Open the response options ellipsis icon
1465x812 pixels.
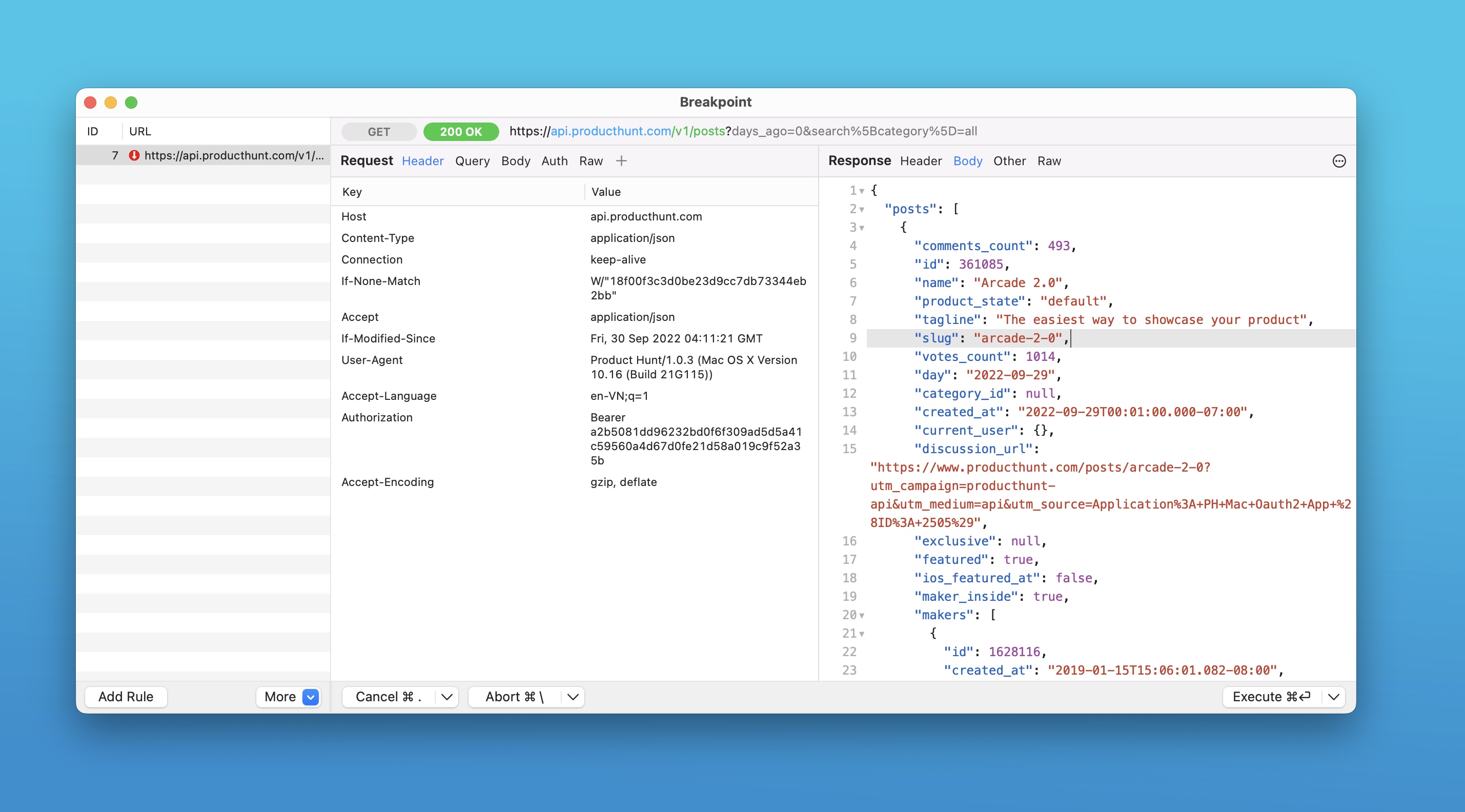[x=1339, y=161]
